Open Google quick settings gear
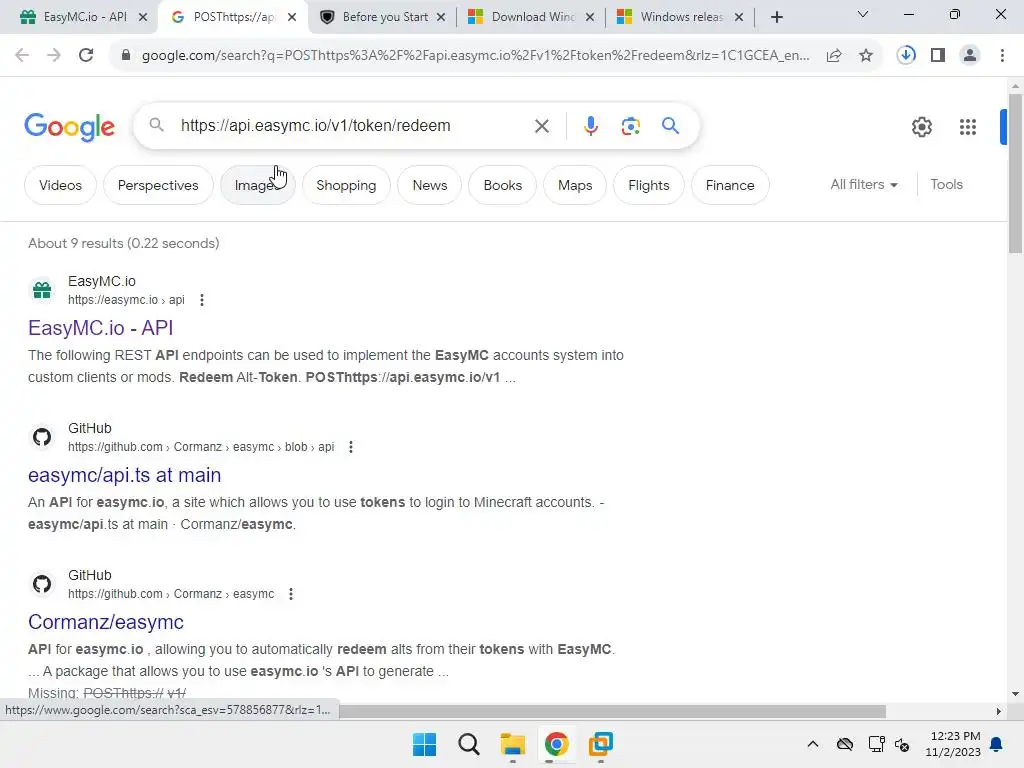The image size is (1024, 768). pos(921,127)
